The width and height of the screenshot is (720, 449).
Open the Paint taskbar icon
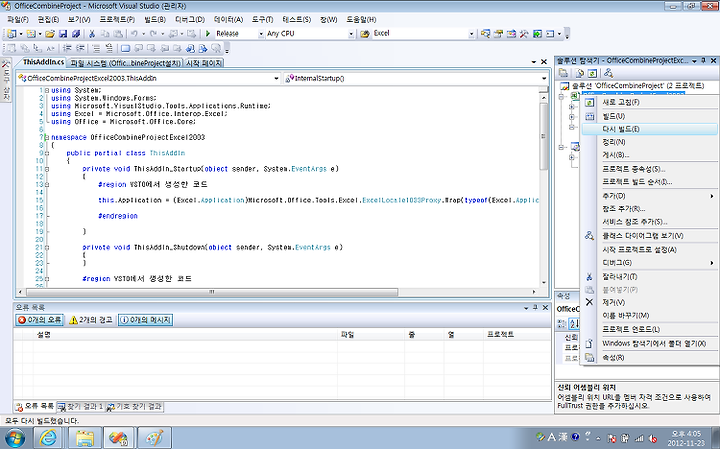click(x=154, y=438)
